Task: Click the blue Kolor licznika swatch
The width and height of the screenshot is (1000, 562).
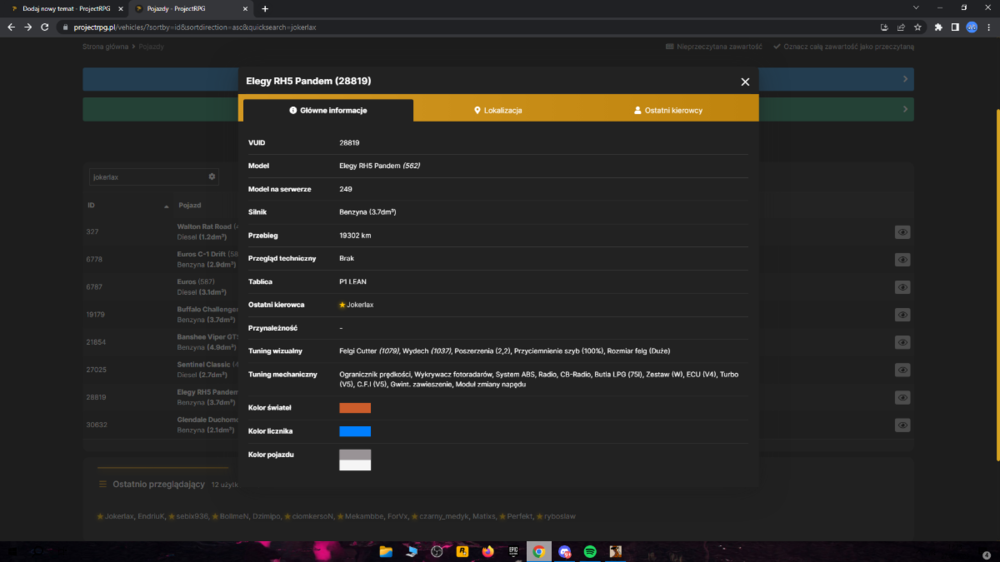Action: coord(355,431)
